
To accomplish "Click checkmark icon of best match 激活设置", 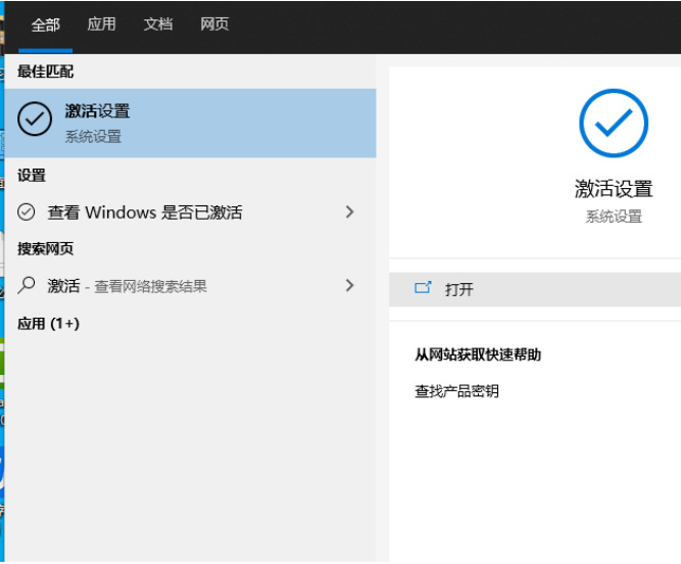I will [x=35, y=121].
